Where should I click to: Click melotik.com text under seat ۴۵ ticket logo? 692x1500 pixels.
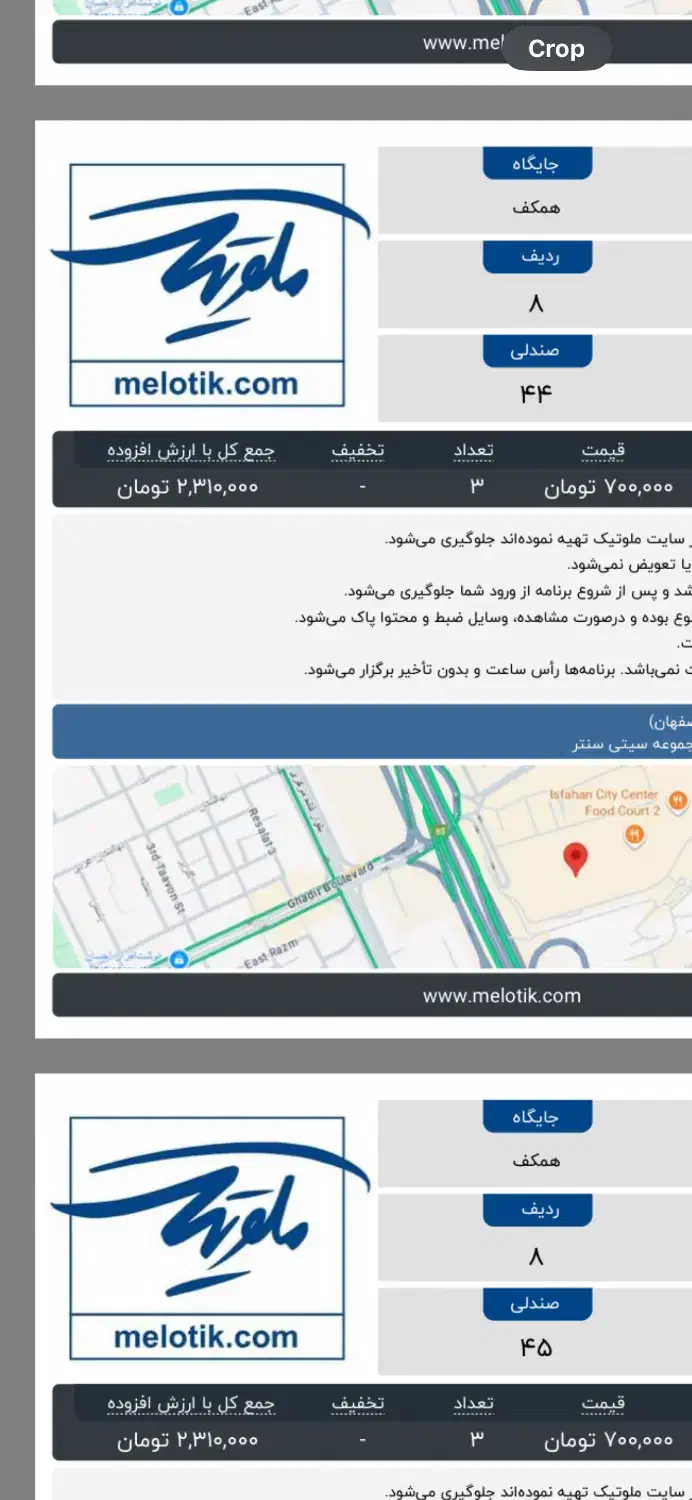pyautogui.click(x=206, y=1337)
